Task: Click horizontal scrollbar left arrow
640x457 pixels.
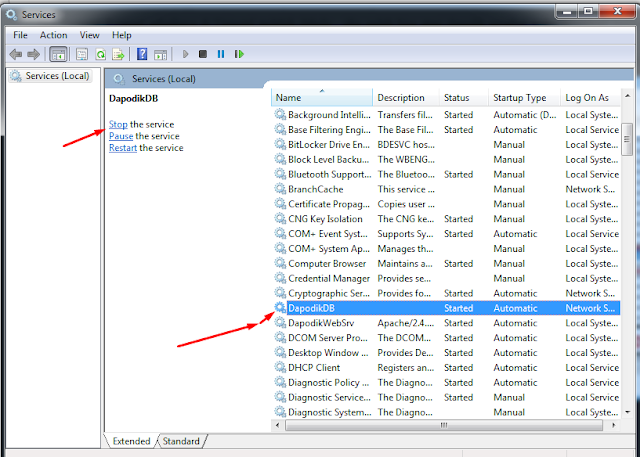Action: point(278,425)
